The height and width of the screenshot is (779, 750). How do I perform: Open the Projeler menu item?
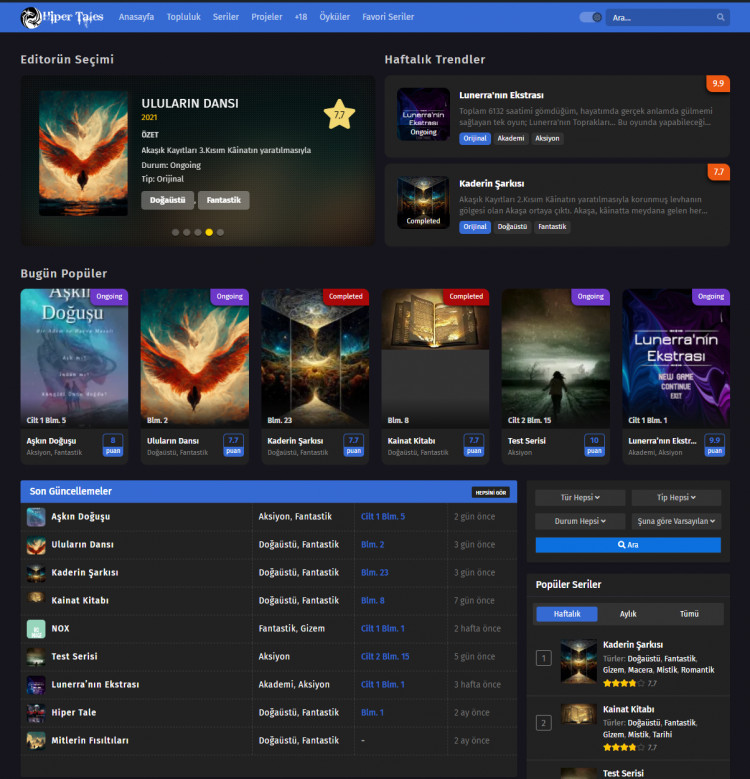(x=267, y=17)
